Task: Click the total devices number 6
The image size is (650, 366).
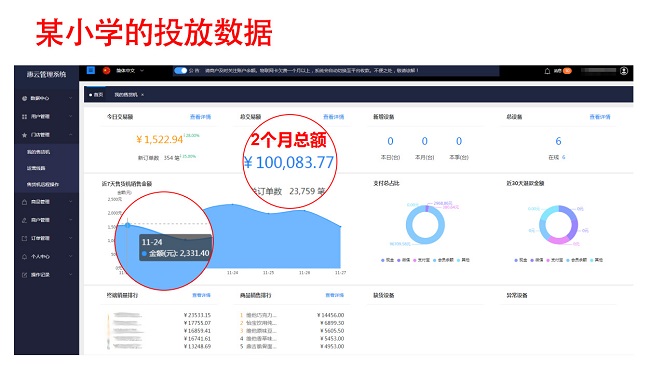Action: point(558,141)
